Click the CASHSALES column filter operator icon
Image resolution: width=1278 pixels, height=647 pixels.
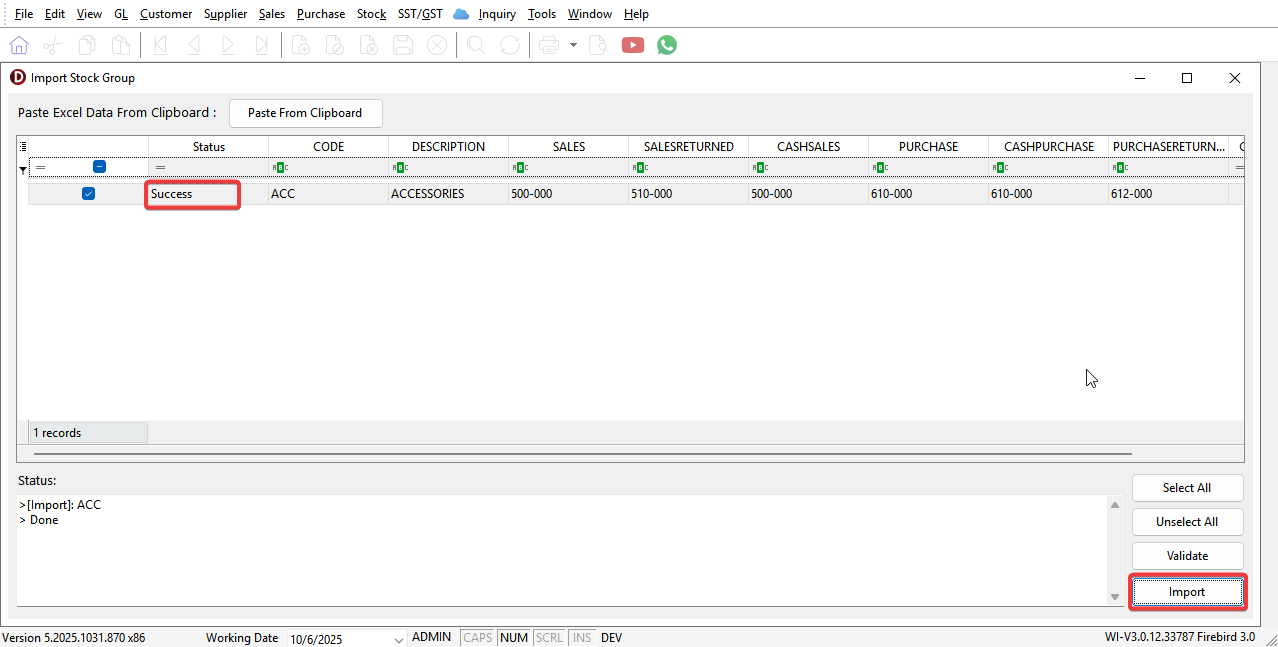759,168
